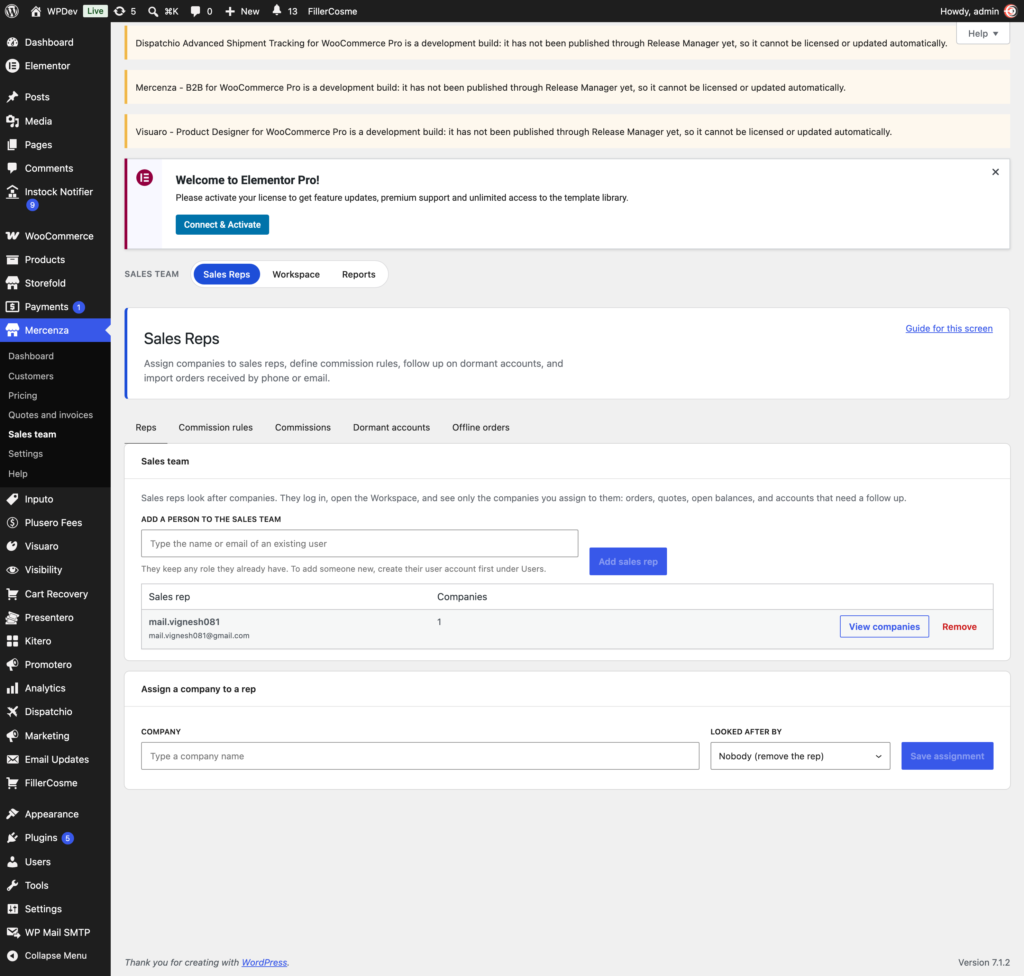Image resolution: width=1024 pixels, height=976 pixels.
Task: Click the Cart Recovery cart icon
Action: [12, 594]
